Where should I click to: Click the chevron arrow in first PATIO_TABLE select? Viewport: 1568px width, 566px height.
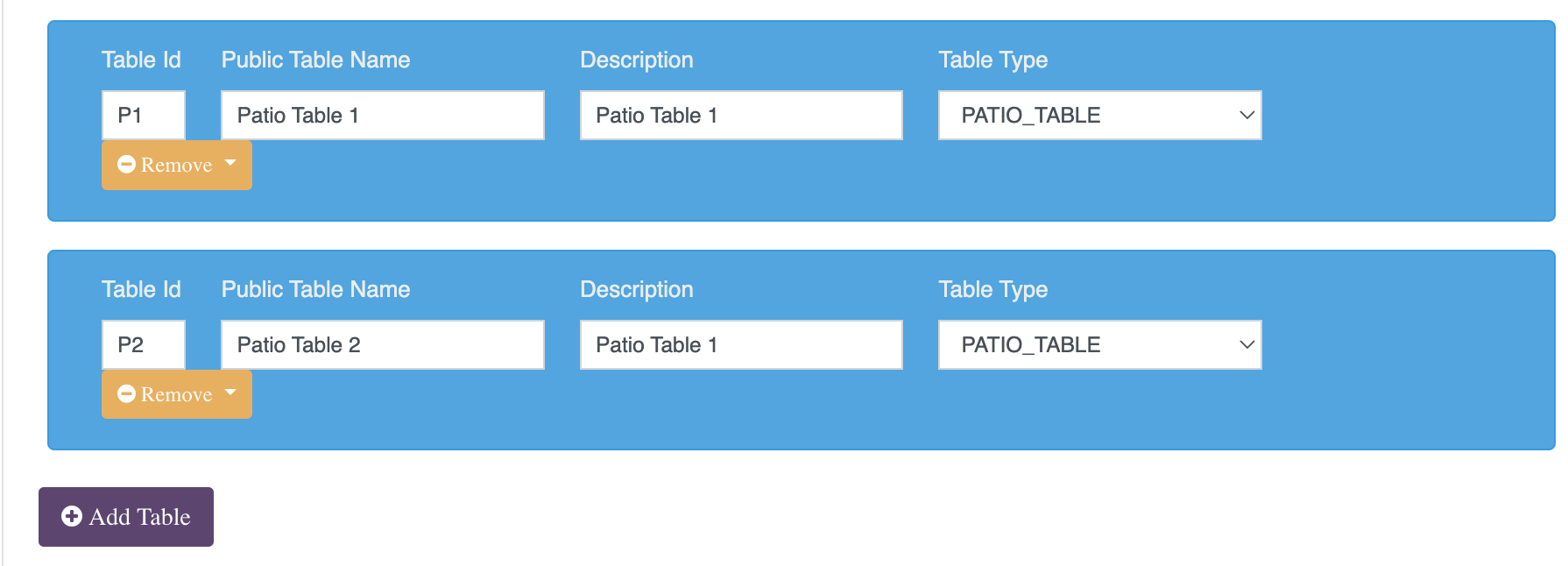click(x=1247, y=115)
